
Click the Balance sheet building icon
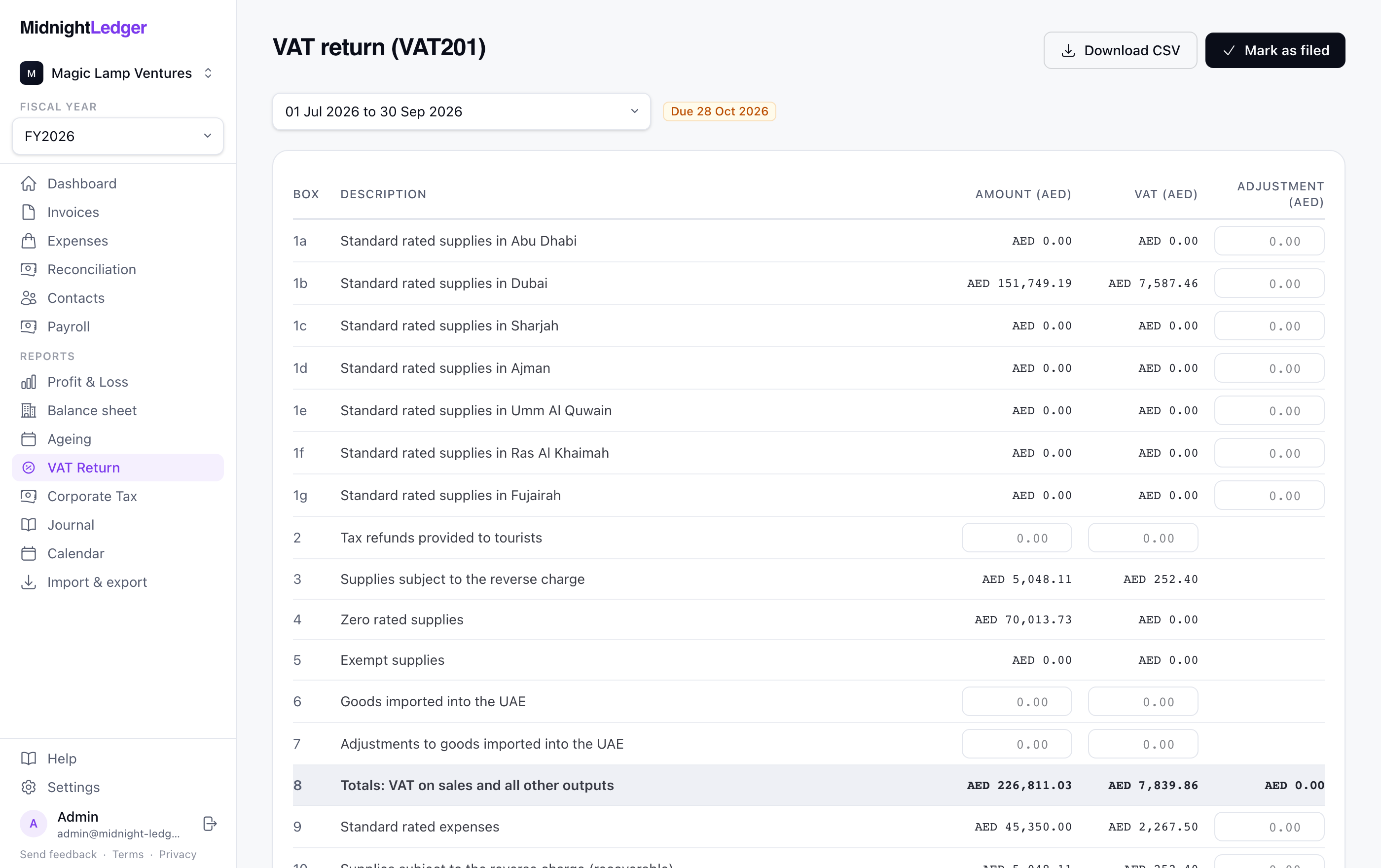pos(29,410)
